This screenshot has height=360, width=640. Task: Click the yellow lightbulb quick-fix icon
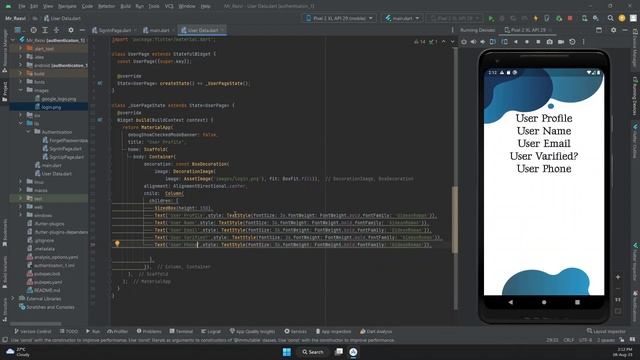(117, 244)
